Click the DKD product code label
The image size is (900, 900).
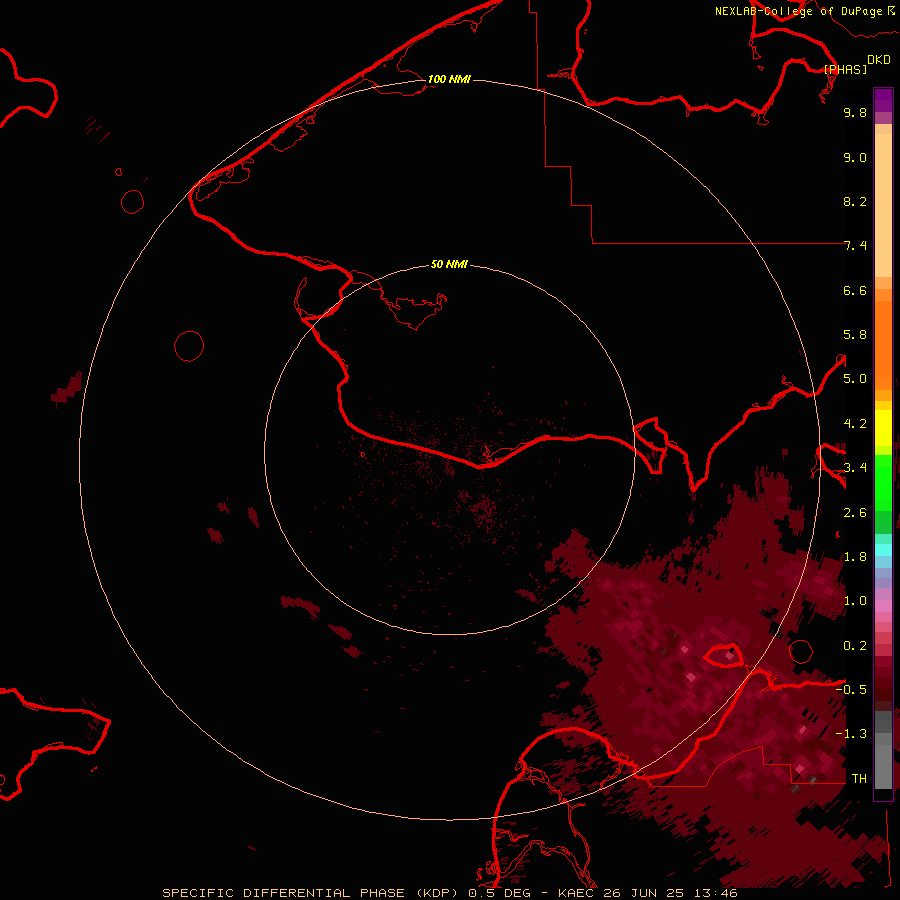[879, 60]
